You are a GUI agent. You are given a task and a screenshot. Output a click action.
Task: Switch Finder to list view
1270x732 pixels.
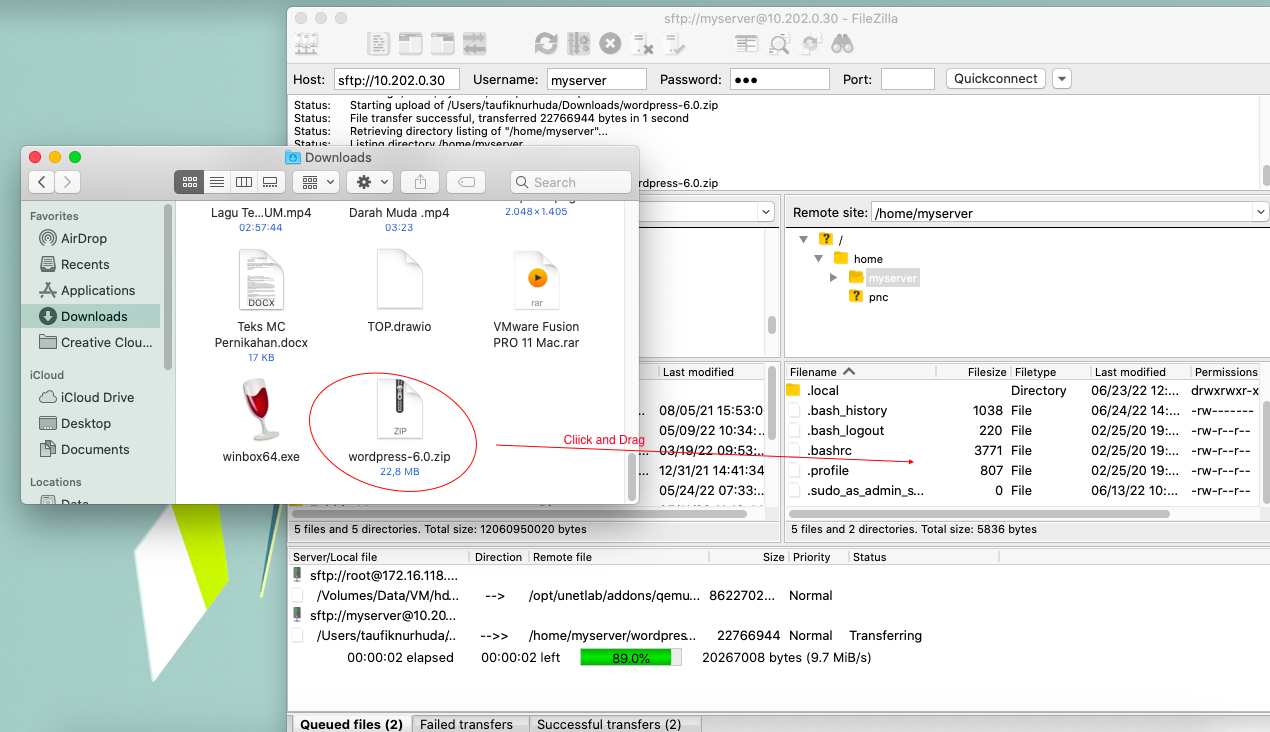point(216,182)
